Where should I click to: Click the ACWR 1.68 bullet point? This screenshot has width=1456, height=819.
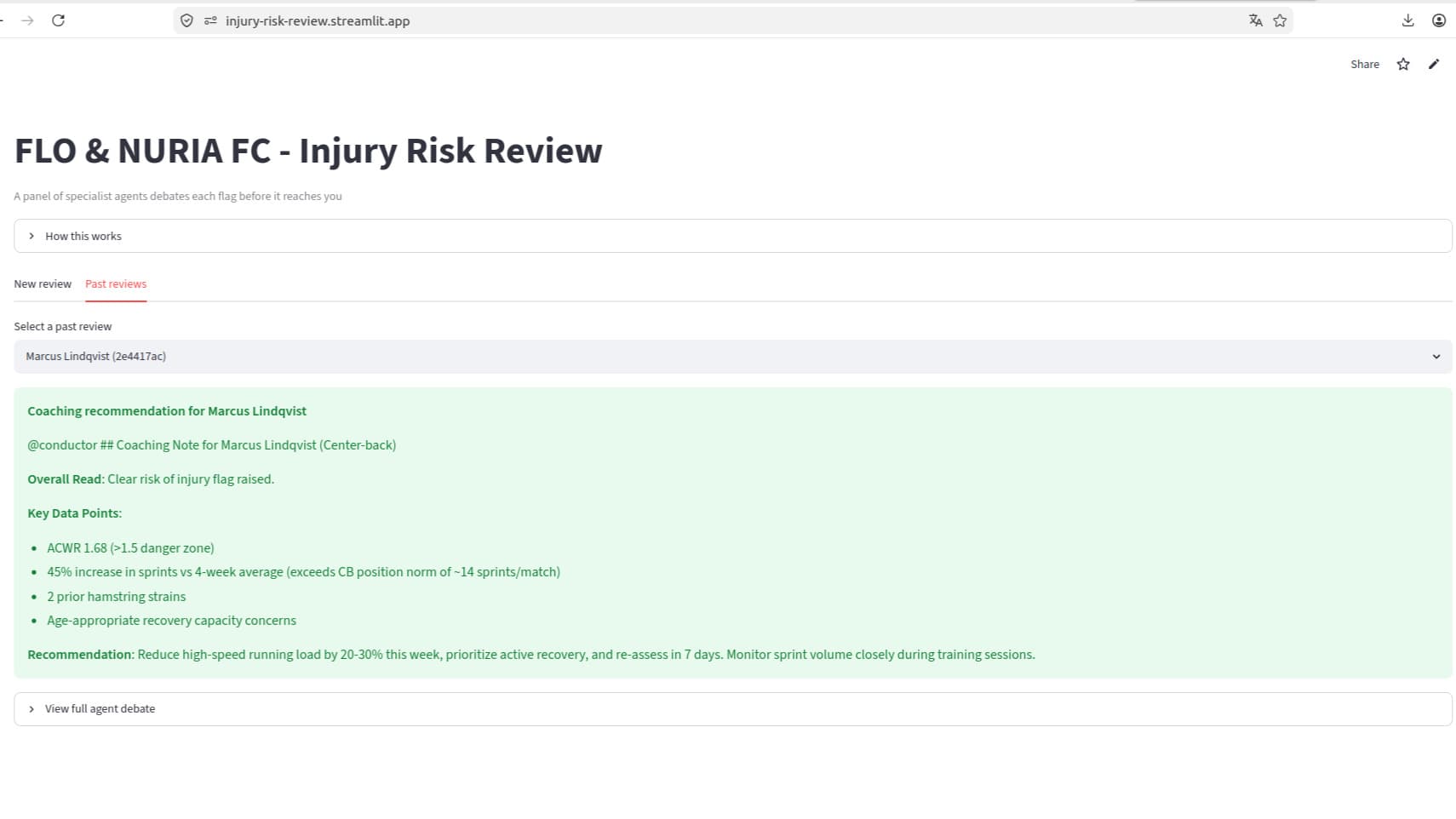click(130, 548)
